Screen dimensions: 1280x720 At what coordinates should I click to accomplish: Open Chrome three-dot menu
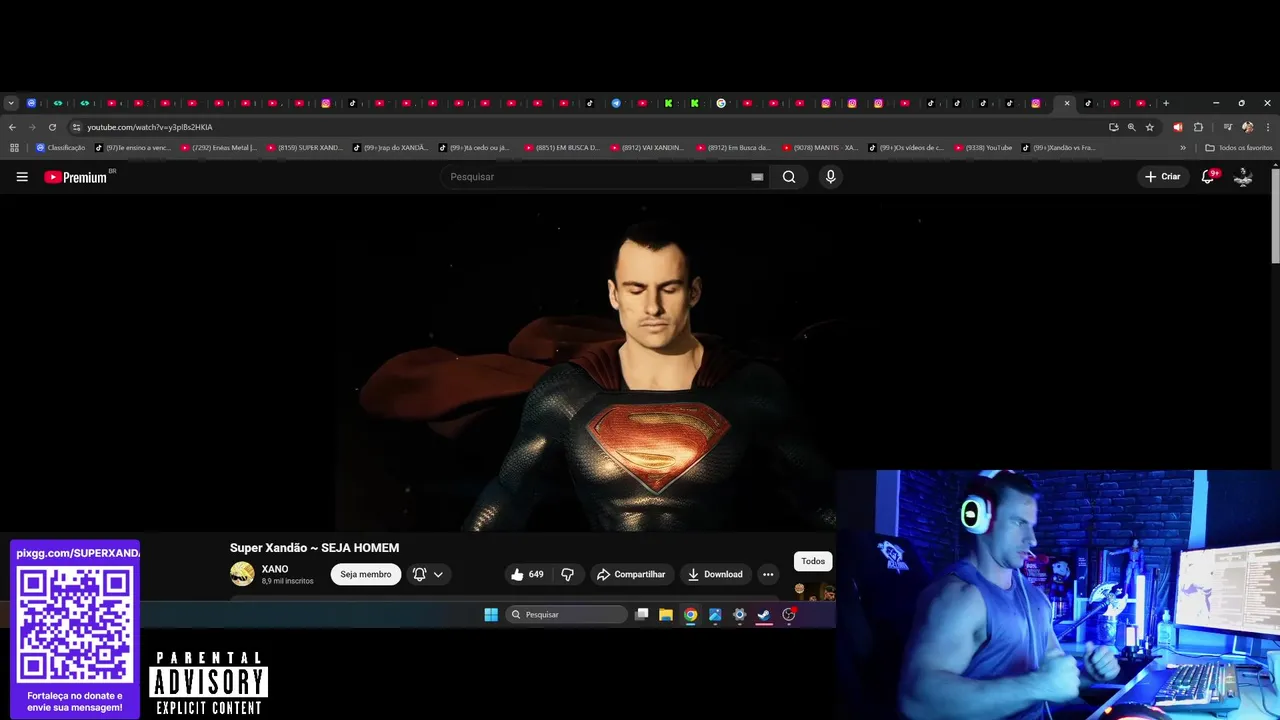click(x=1268, y=127)
